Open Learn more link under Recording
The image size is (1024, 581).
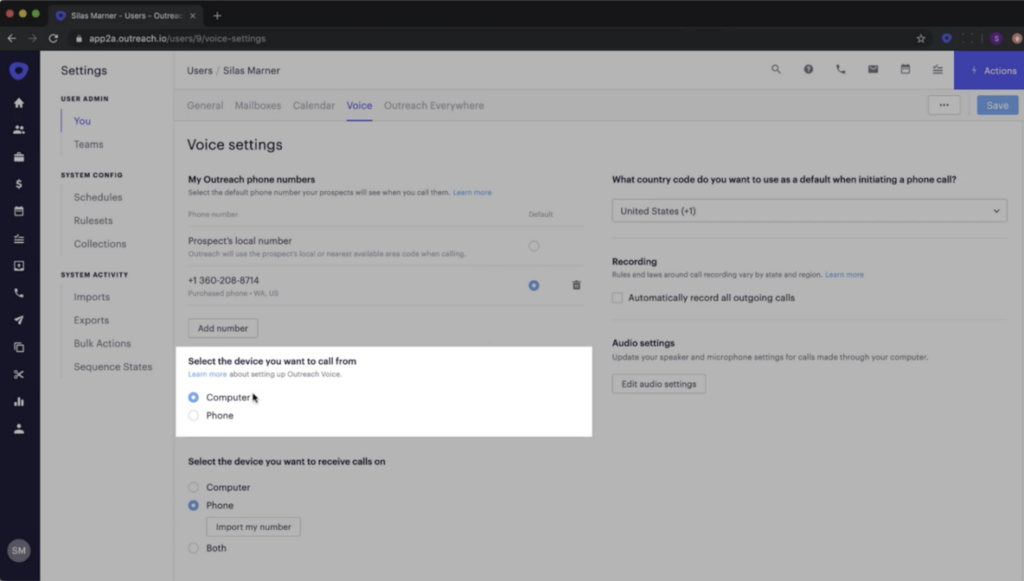coord(844,275)
